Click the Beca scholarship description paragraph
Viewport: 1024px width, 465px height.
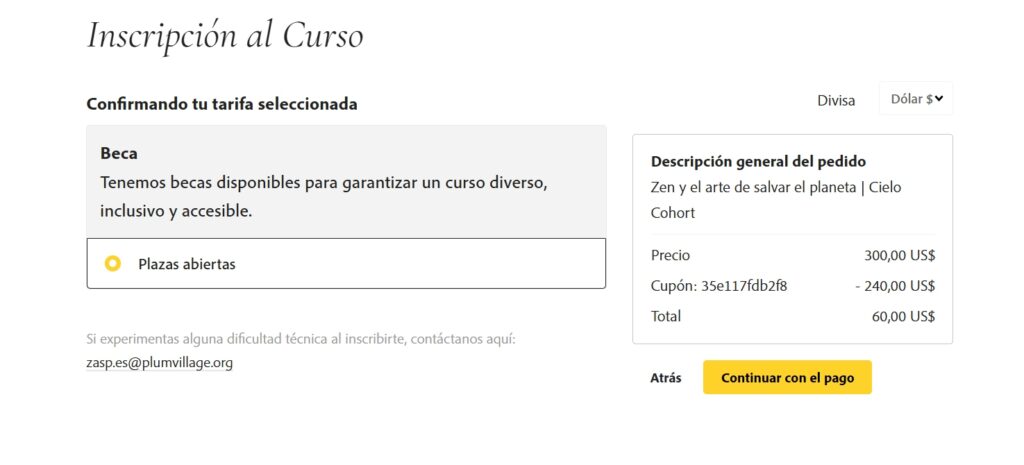coord(323,197)
